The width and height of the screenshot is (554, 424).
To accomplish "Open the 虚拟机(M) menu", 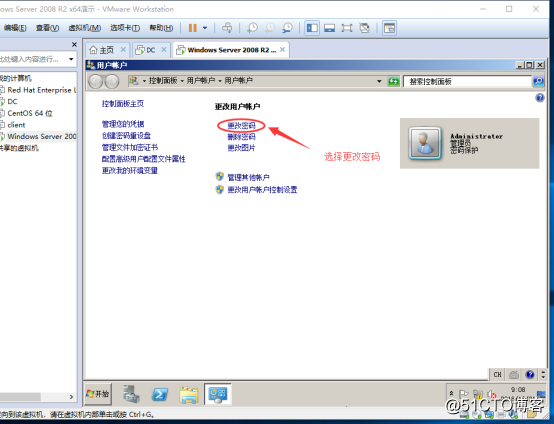I will coord(84,28).
